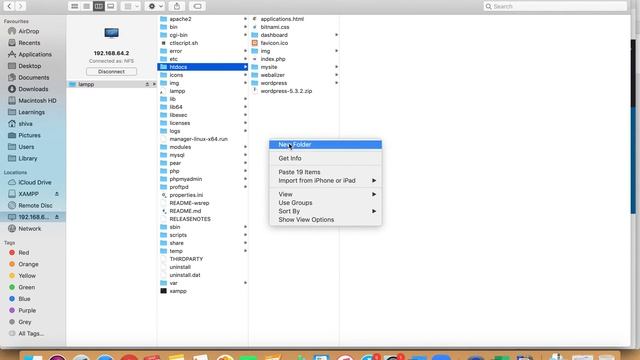Expand the wordpress folder arrow
Screen dimensions: 640x360
(x=336, y=83)
